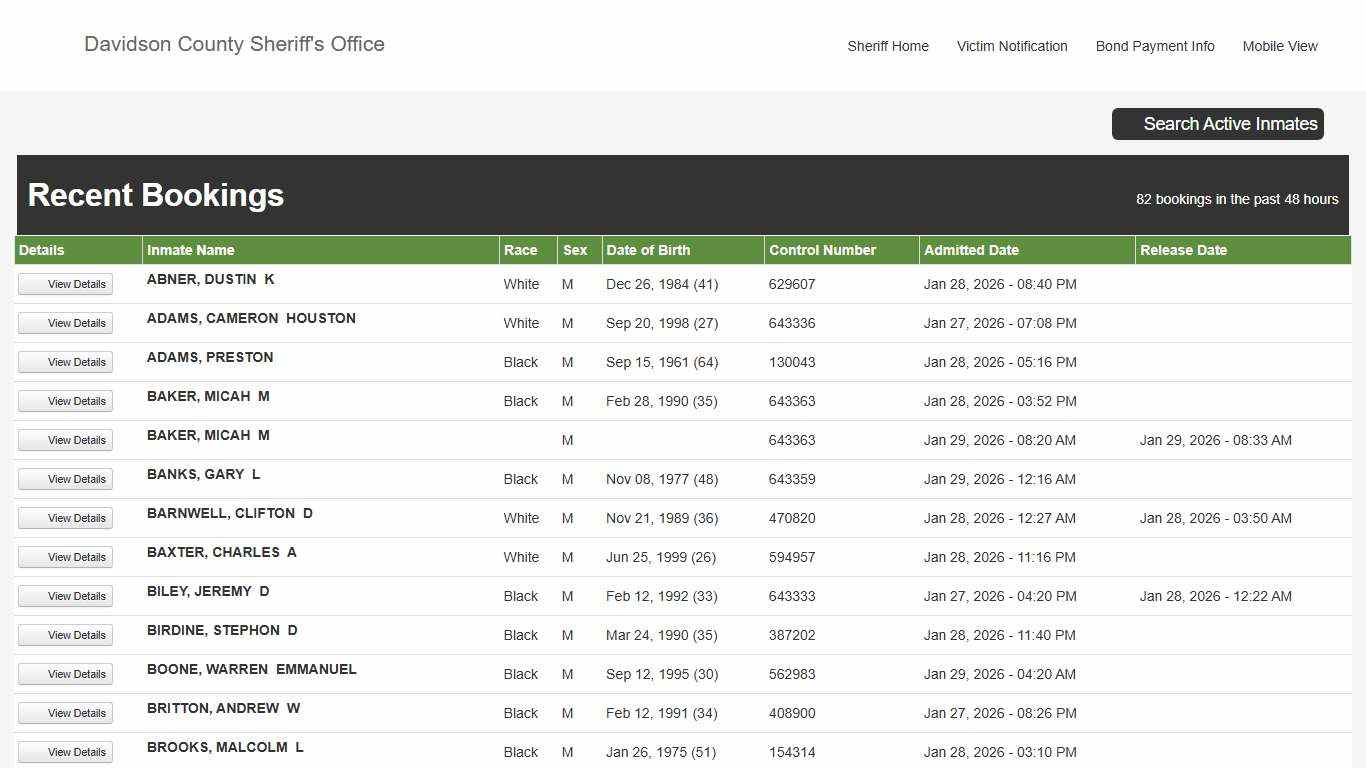Click the Davidson County Sheriff's Office title
The width and height of the screenshot is (1366, 768).
(234, 44)
